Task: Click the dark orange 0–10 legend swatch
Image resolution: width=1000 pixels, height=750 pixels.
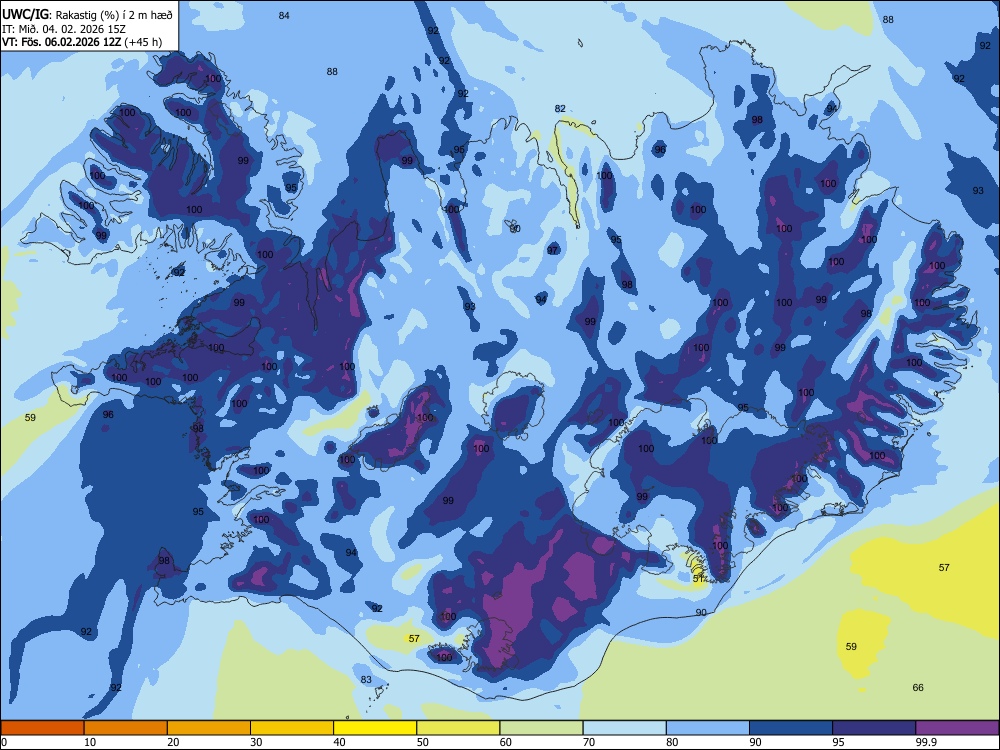Action: tap(42, 728)
